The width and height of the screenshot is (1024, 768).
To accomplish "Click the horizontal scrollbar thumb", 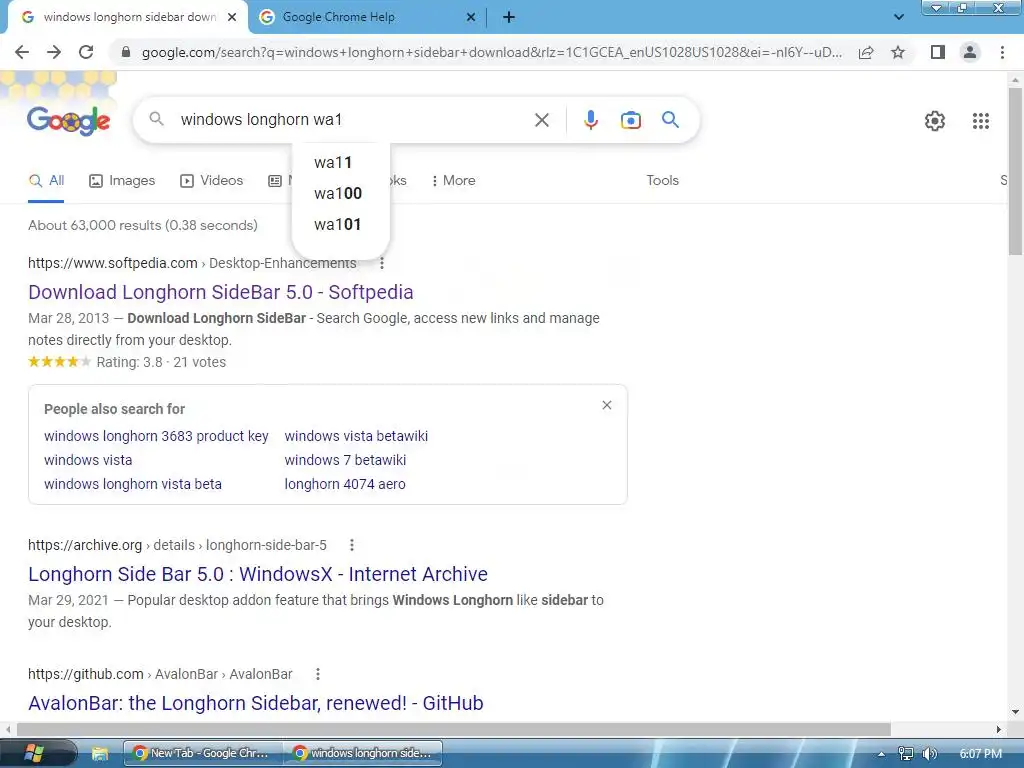I will 454,729.
